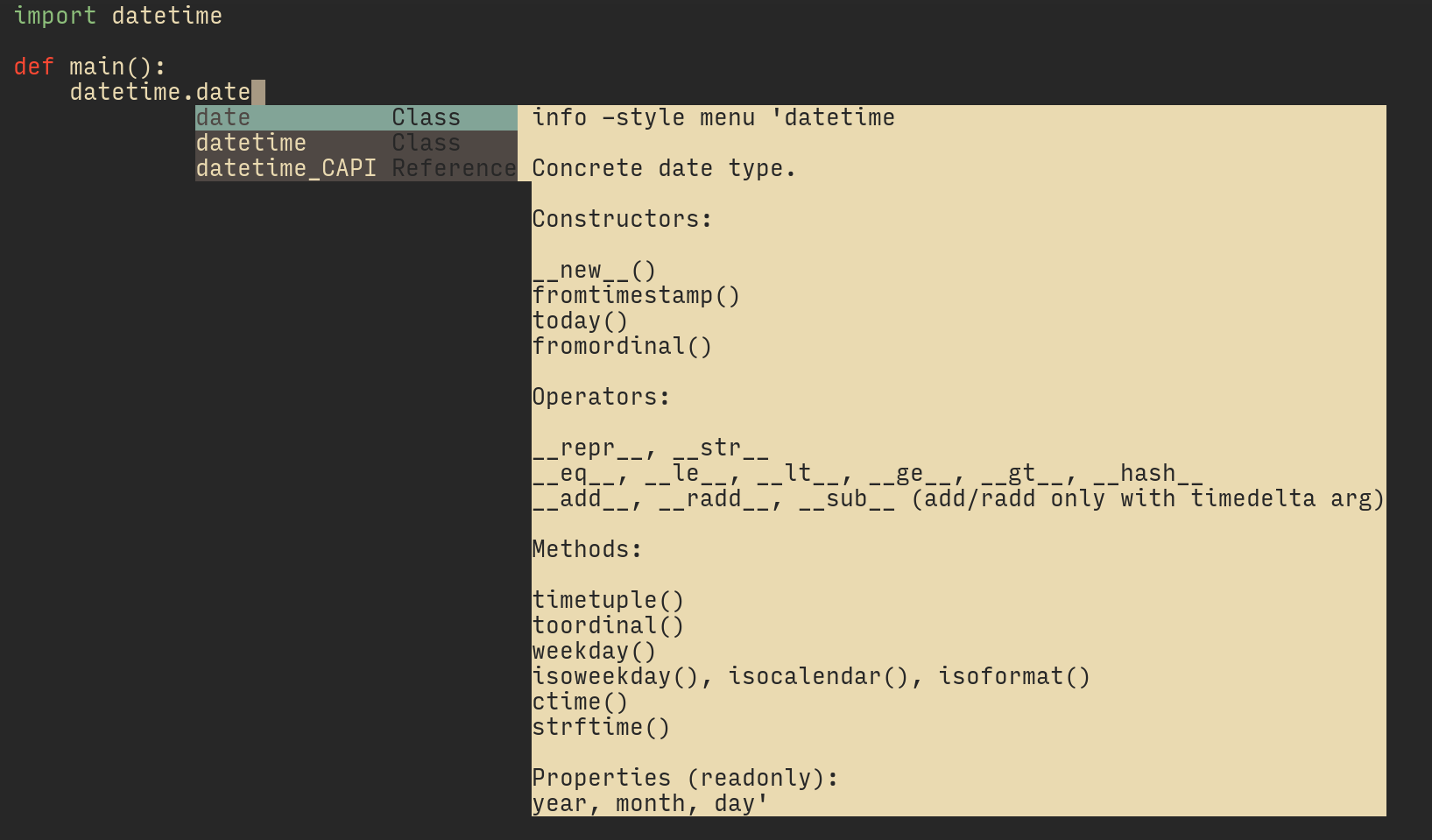The image size is (1432, 840).
Task: Select 'datetime' completion entry
Action: (x=250, y=142)
